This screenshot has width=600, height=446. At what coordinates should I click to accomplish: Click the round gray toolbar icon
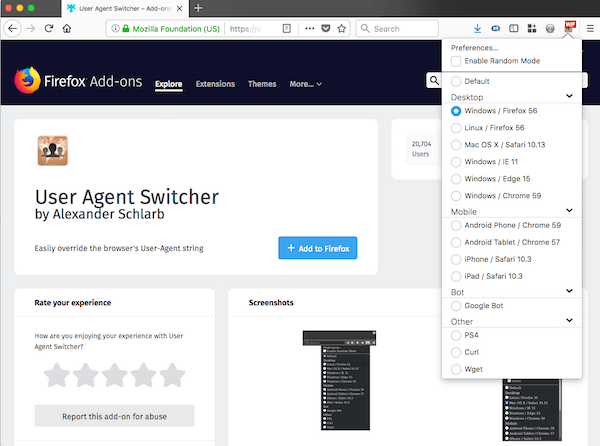click(x=550, y=29)
